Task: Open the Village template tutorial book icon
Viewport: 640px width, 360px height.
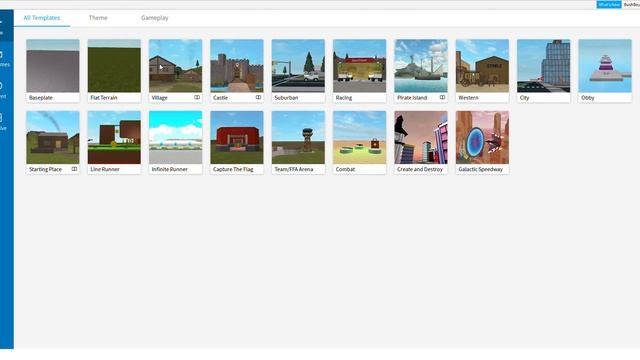Action: point(197,98)
